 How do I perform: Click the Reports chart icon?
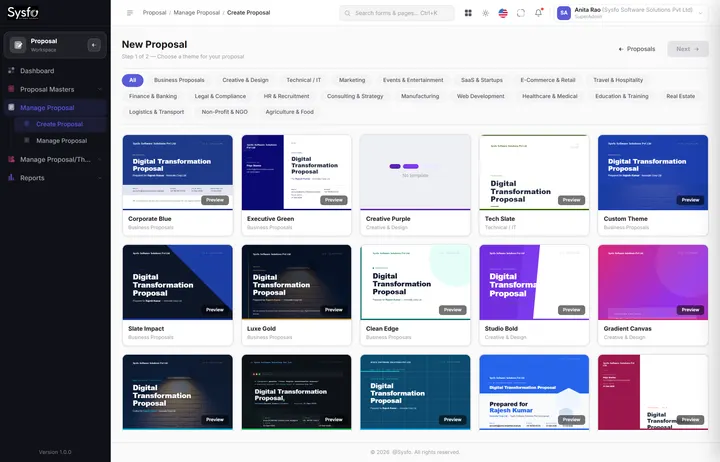[11, 178]
